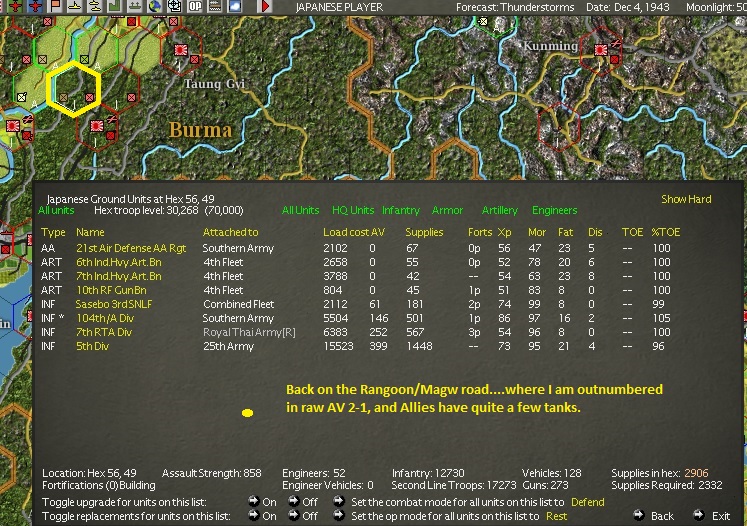Image resolution: width=747 pixels, height=526 pixels.
Task: Click Japanese unit counter near Kunming
Action: [x=601, y=49]
